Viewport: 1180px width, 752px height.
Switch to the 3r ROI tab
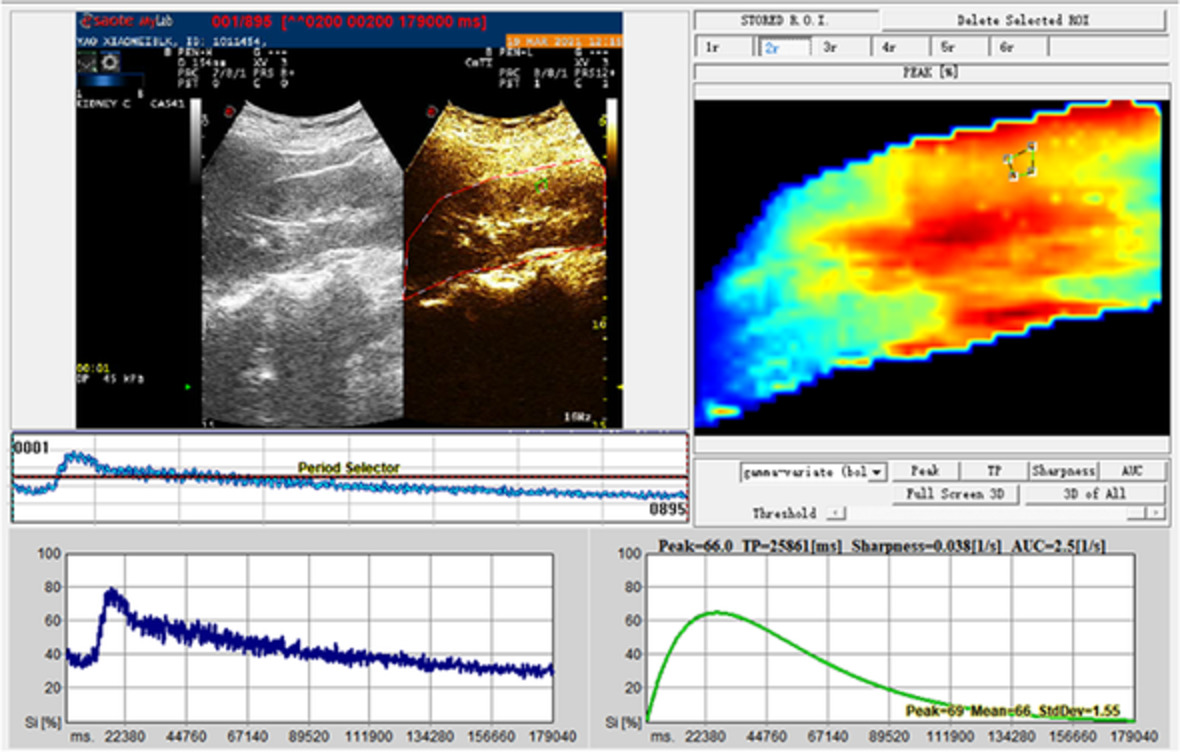[840, 47]
